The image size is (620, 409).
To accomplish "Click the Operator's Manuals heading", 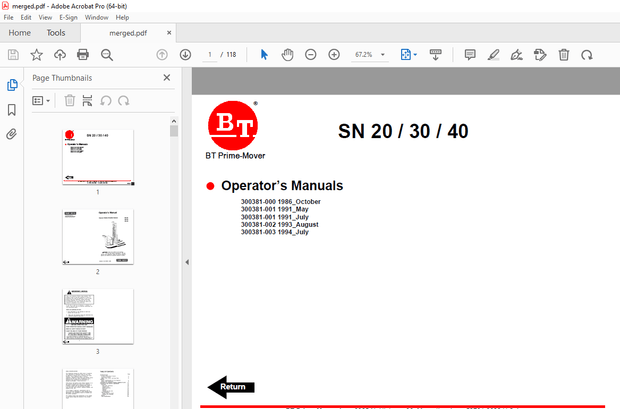I will pos(282,186).
